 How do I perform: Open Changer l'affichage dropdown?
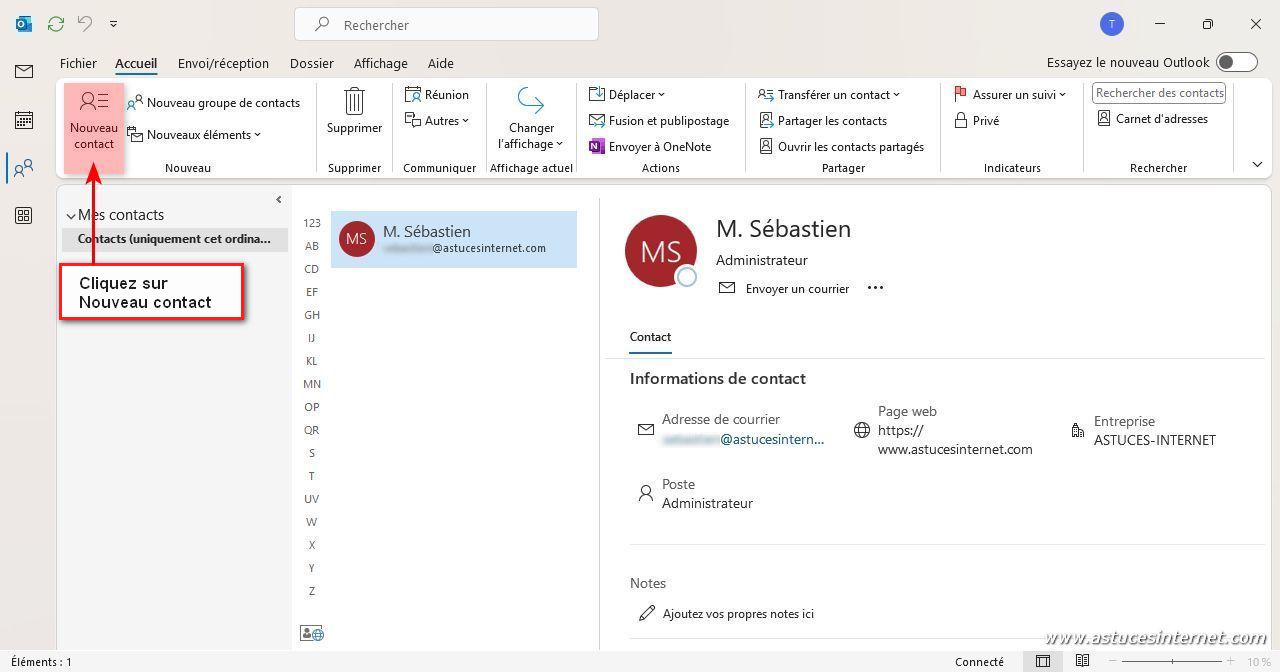coord(531,120)
